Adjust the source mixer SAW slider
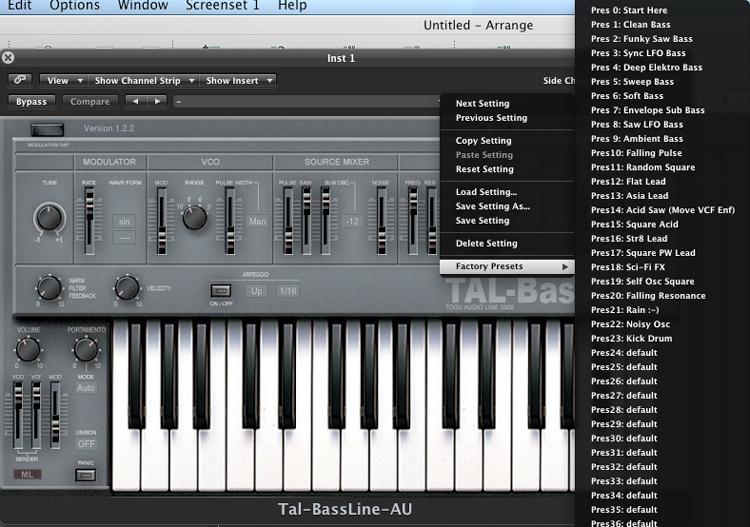This screenshot has width=750, height=527. (306, 221)
